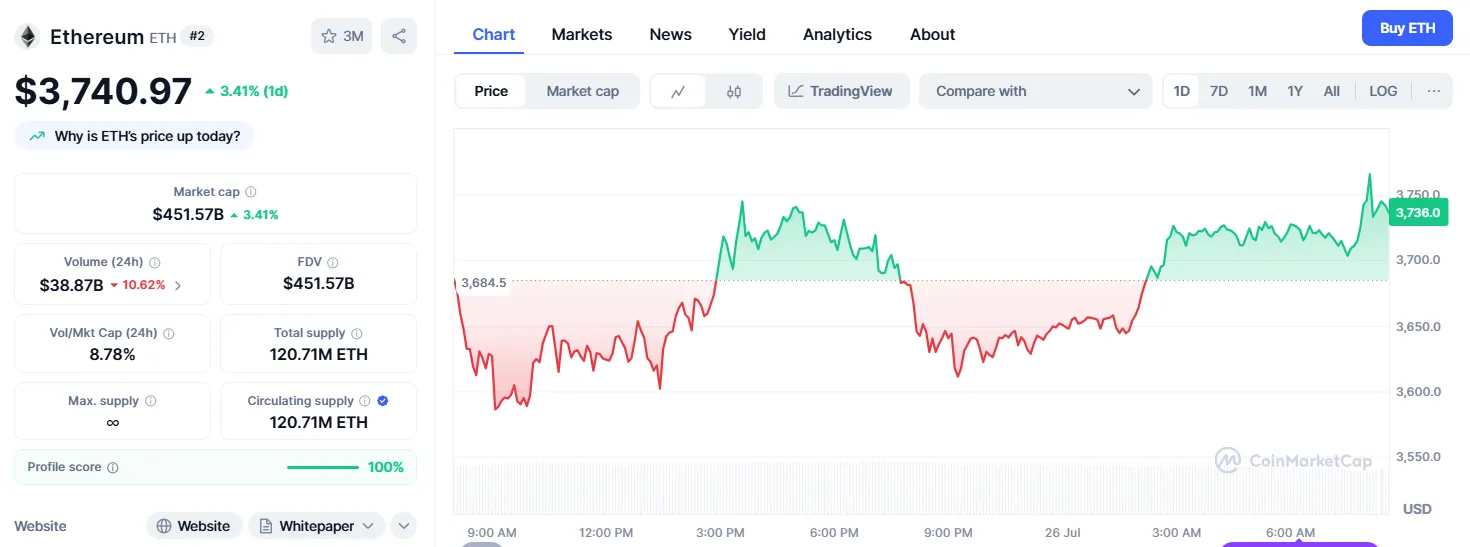Screen dimensions: 1470x547
Task: Open more chart options ellipsis
Action: pos(1434,91)
